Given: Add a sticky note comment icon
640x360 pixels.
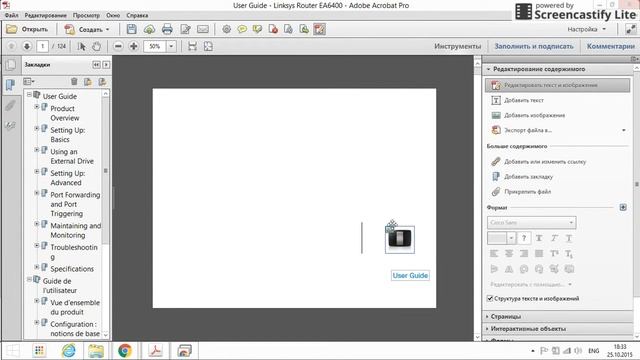Looking at the screenshot, I should click(242, 29).
